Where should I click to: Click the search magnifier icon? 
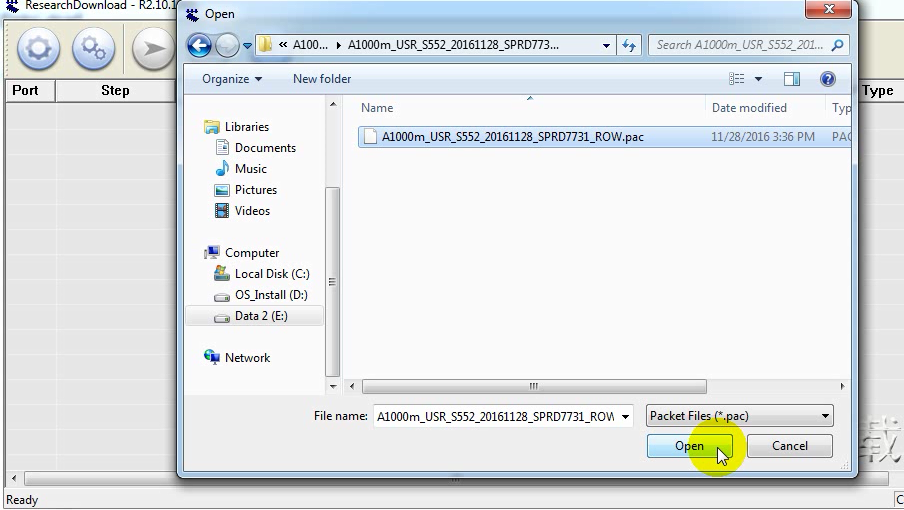(837, 45)
